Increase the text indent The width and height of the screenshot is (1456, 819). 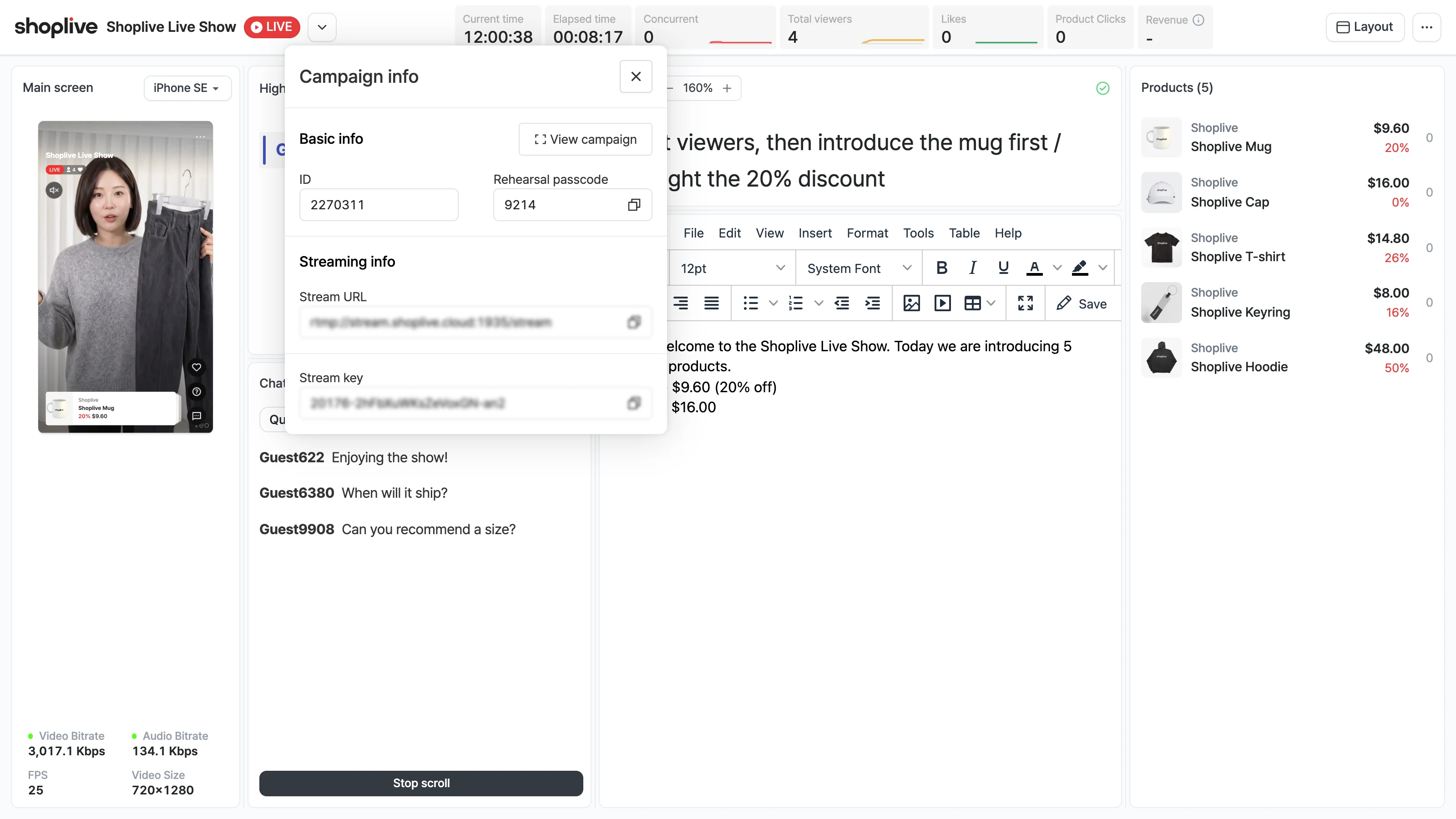tap(872, 303)
